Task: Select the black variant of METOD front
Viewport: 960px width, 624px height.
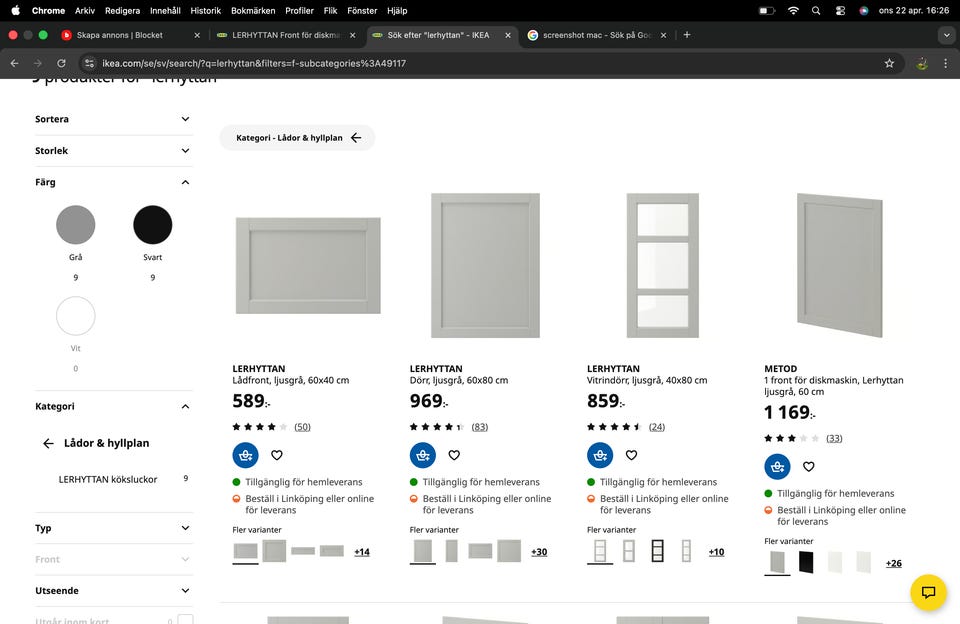Action: coord(806,563)
